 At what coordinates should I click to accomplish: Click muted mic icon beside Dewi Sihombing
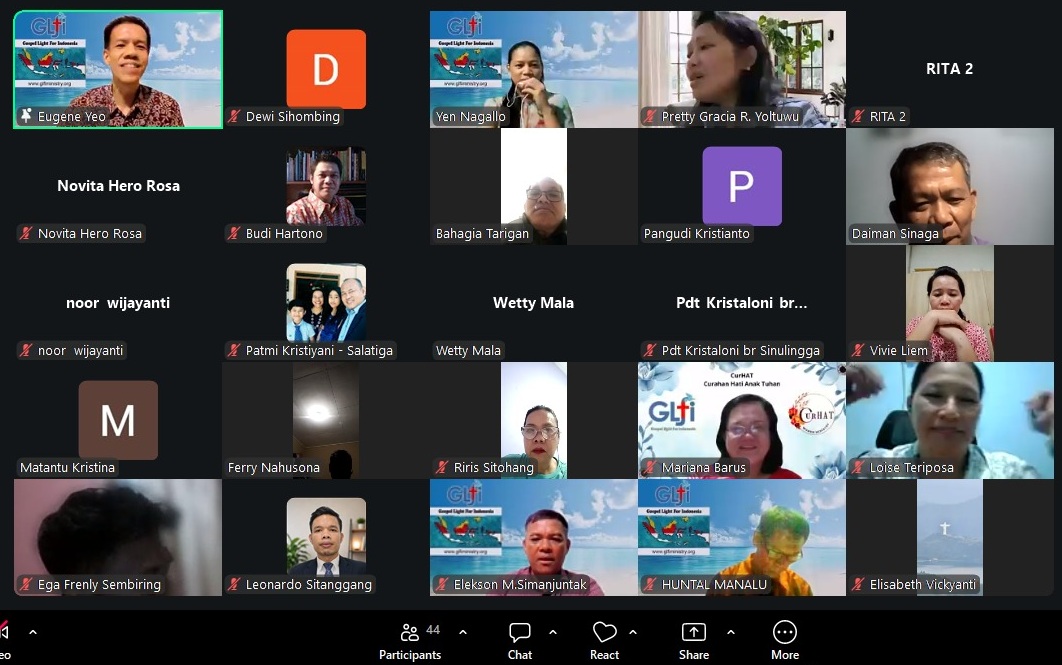tap(234, 116)
